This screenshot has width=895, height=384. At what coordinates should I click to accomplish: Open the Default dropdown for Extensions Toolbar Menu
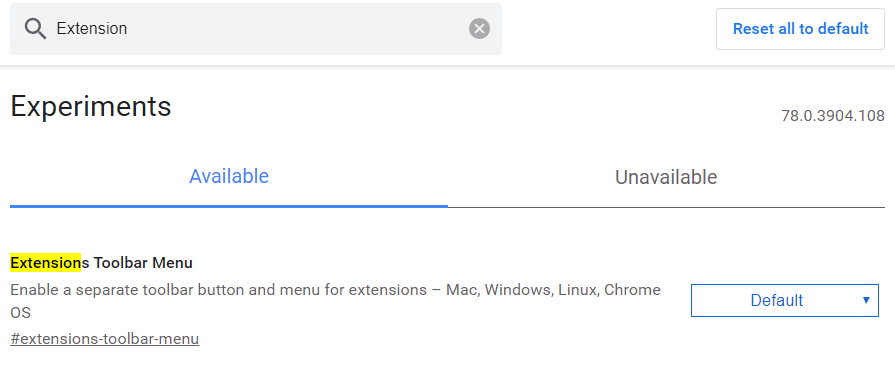pyautogui.click(x=785, y=300)
